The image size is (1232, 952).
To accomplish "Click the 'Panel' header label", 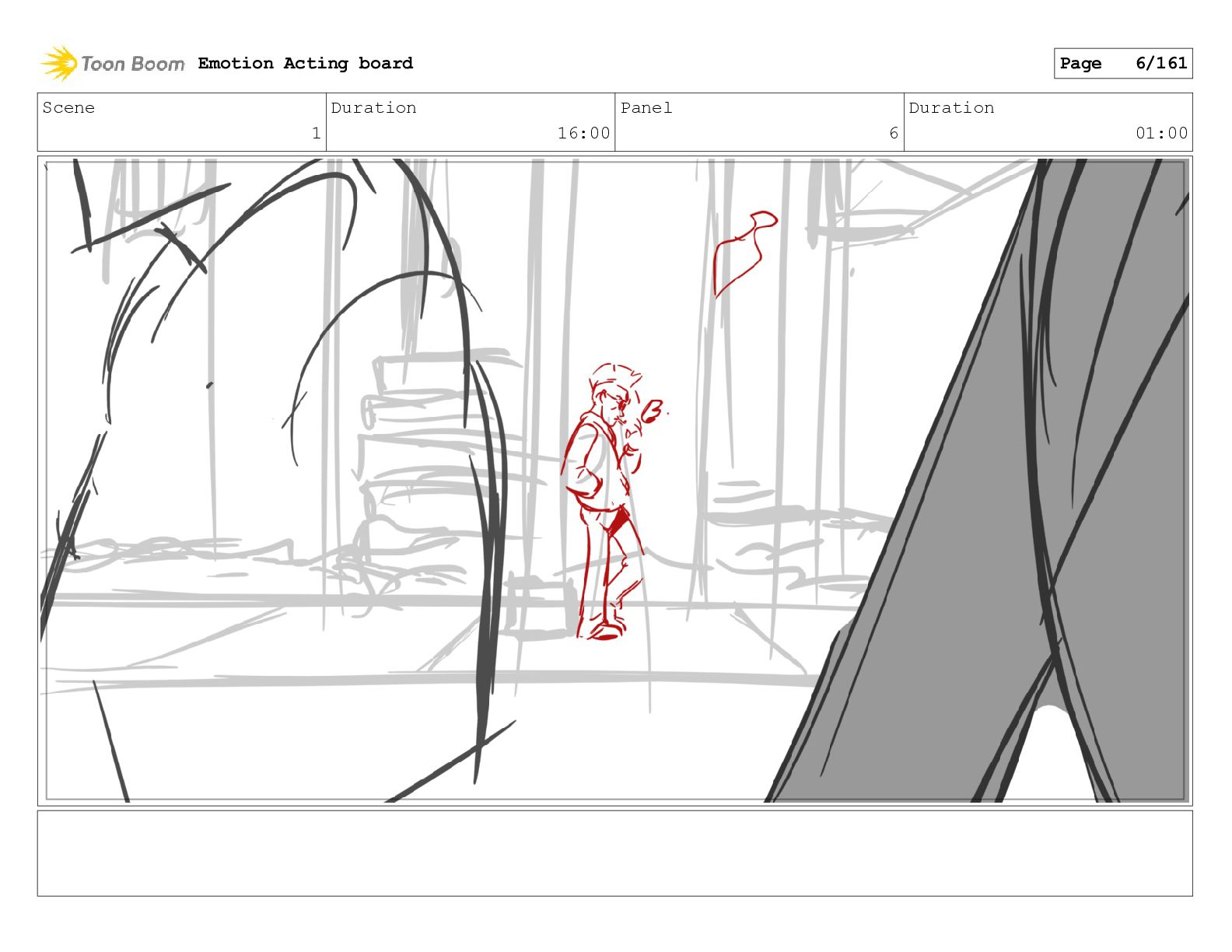I will 646,107.
